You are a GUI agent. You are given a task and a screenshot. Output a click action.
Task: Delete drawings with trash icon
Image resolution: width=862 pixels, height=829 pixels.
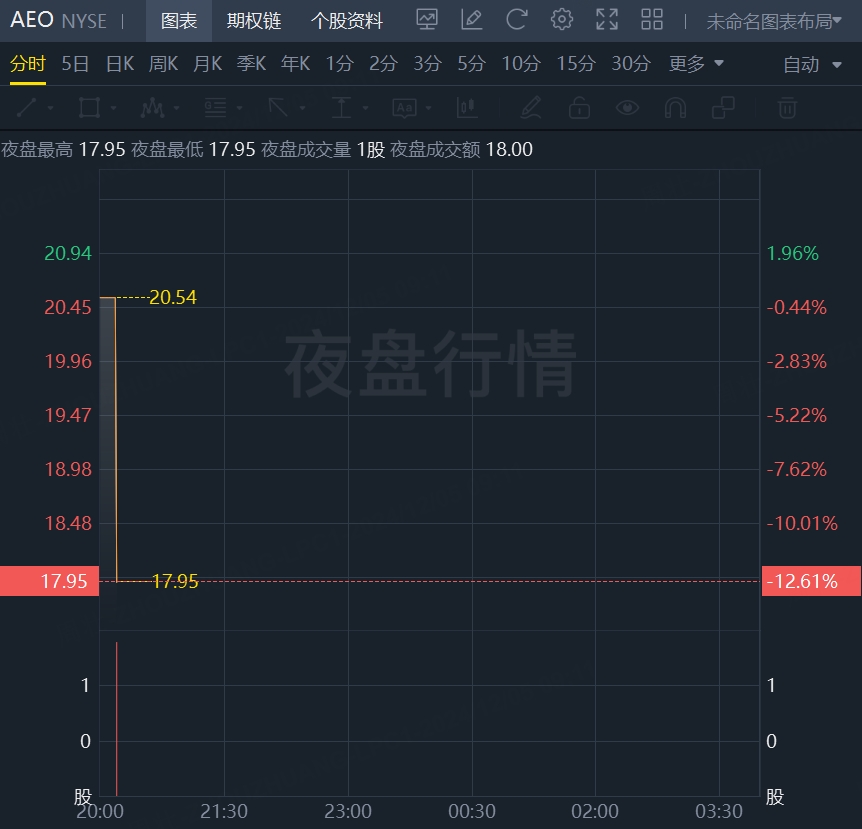click(787, 108)
